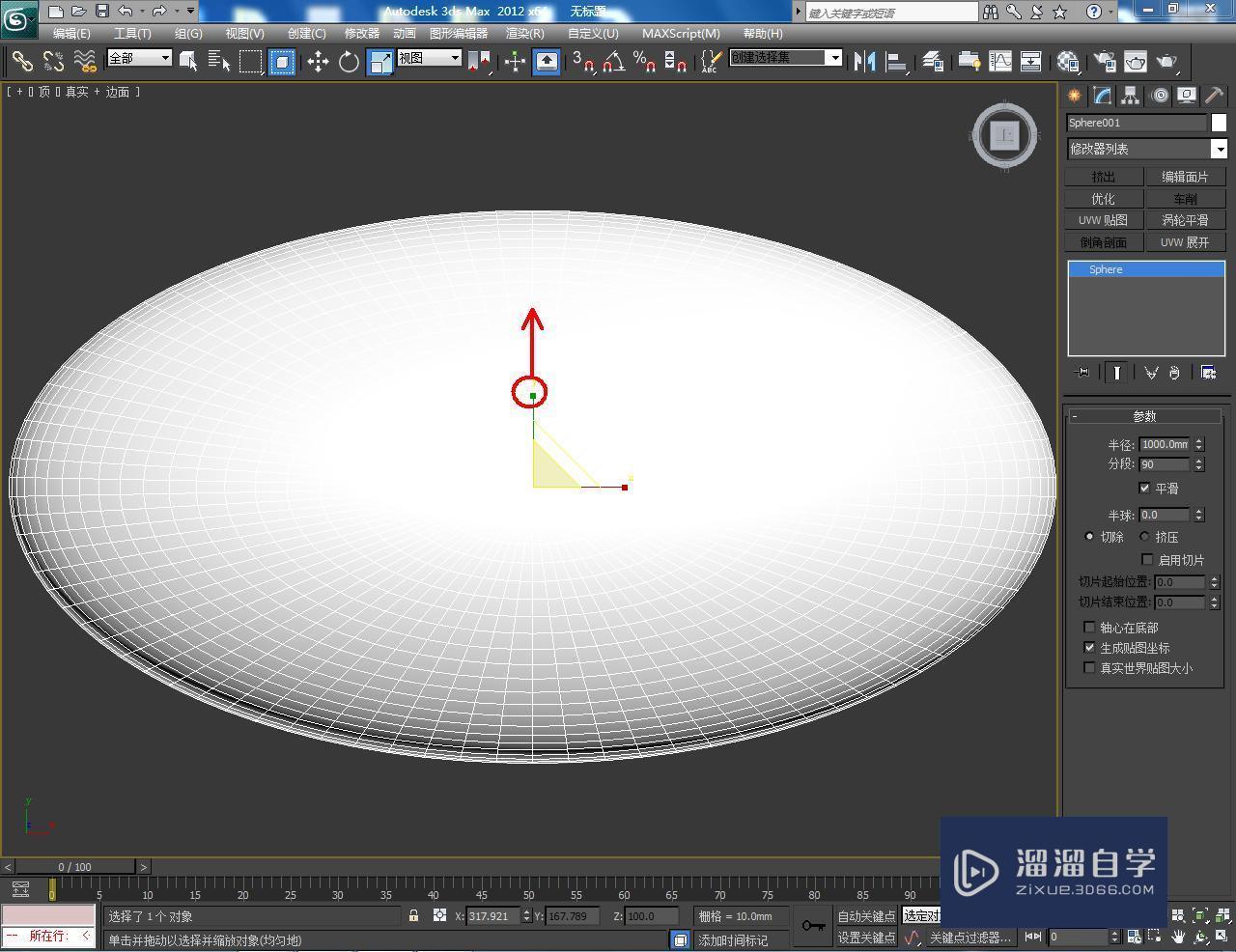1236x952 pixels.
Task: Open the 渲染(R) menu
Action: click(523, 33)
